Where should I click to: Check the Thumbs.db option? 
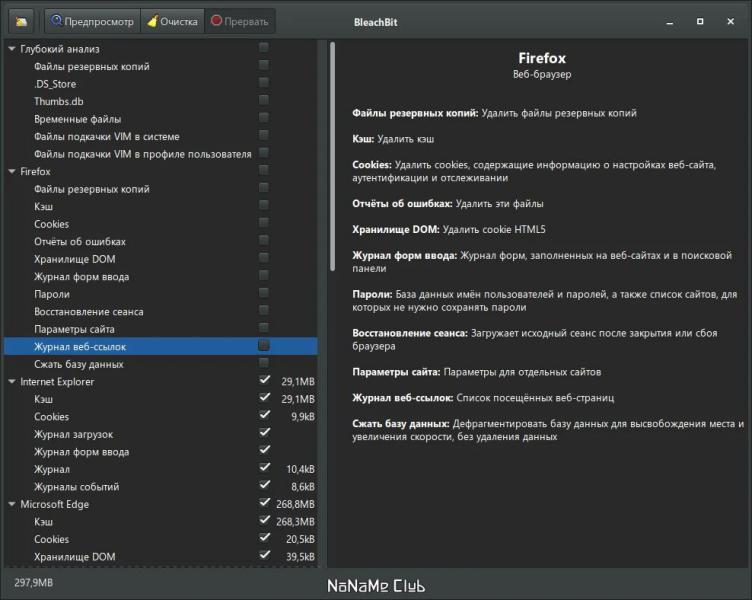[264, 100]
